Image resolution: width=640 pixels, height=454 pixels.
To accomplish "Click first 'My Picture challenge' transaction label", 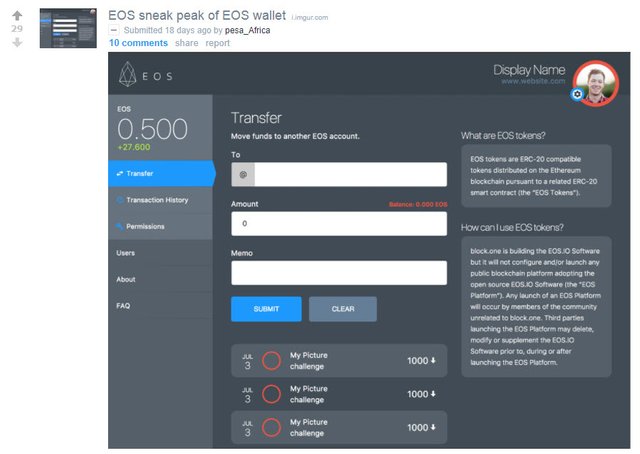I will (309, 361).
